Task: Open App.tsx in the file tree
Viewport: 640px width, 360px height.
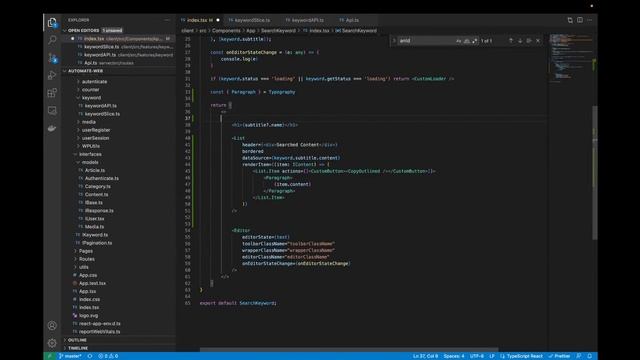Action: coord(87,291)
